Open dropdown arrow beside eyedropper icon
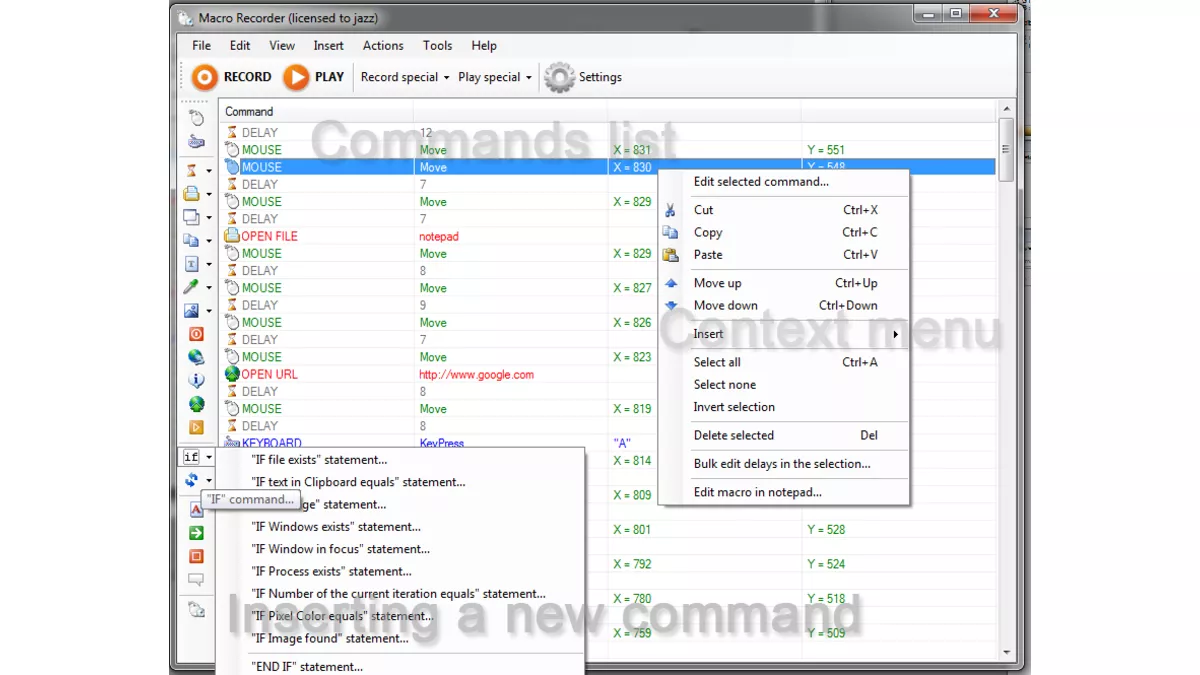Image resolution: width=1200 pixels, height=675 pixels. coord(209,288)
